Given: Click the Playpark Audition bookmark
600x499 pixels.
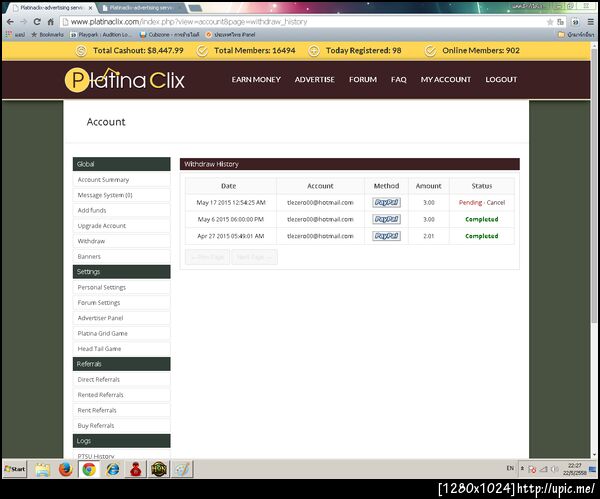Looking at the screenshot, I should pos(100,35).
